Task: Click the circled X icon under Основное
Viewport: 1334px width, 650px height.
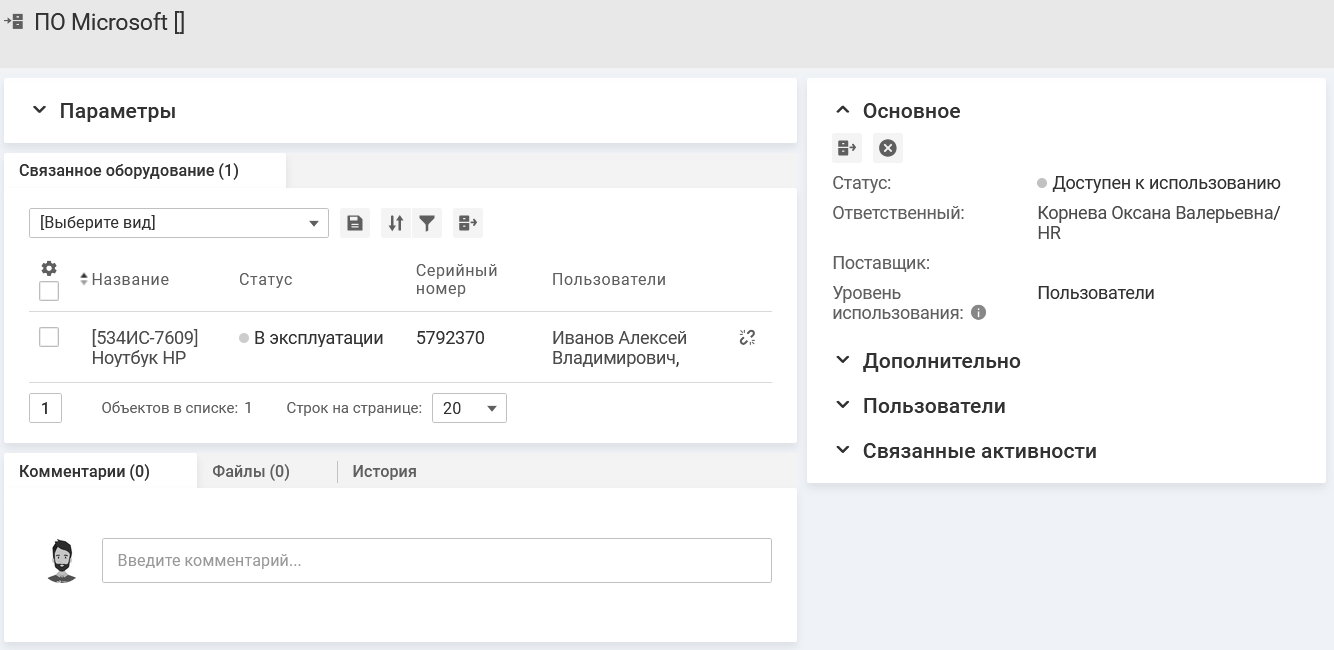Action: (x=887, y=149)
